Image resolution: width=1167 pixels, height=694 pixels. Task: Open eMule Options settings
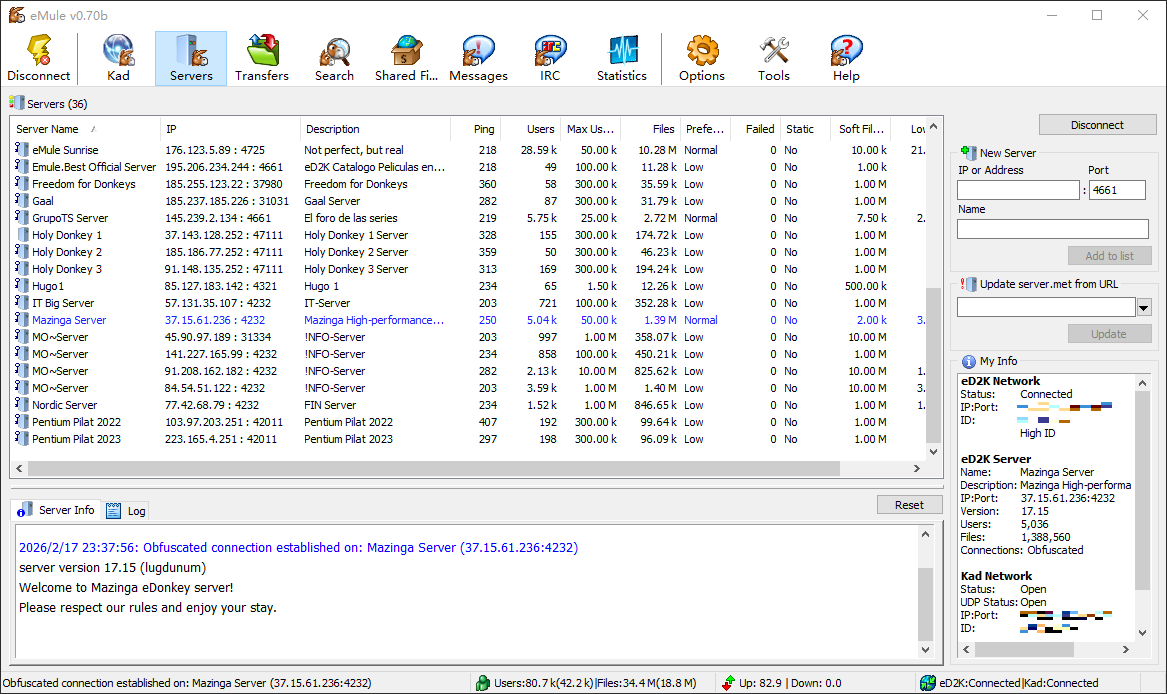[702, 58]
